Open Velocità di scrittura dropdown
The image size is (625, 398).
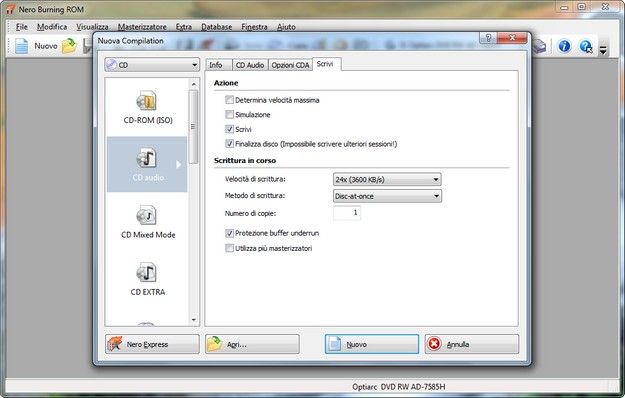387,179
